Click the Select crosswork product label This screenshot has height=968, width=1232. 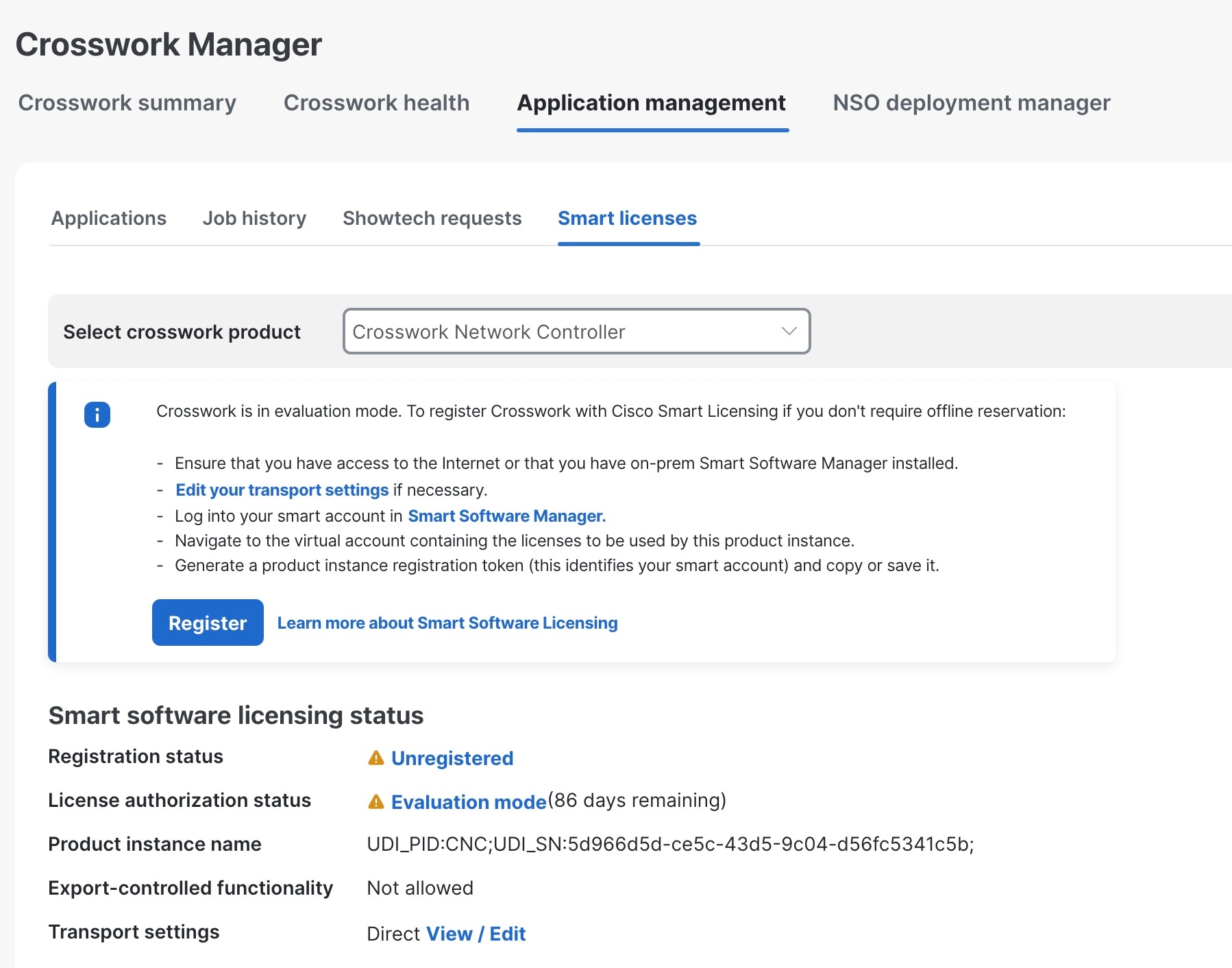coord(182,332)
